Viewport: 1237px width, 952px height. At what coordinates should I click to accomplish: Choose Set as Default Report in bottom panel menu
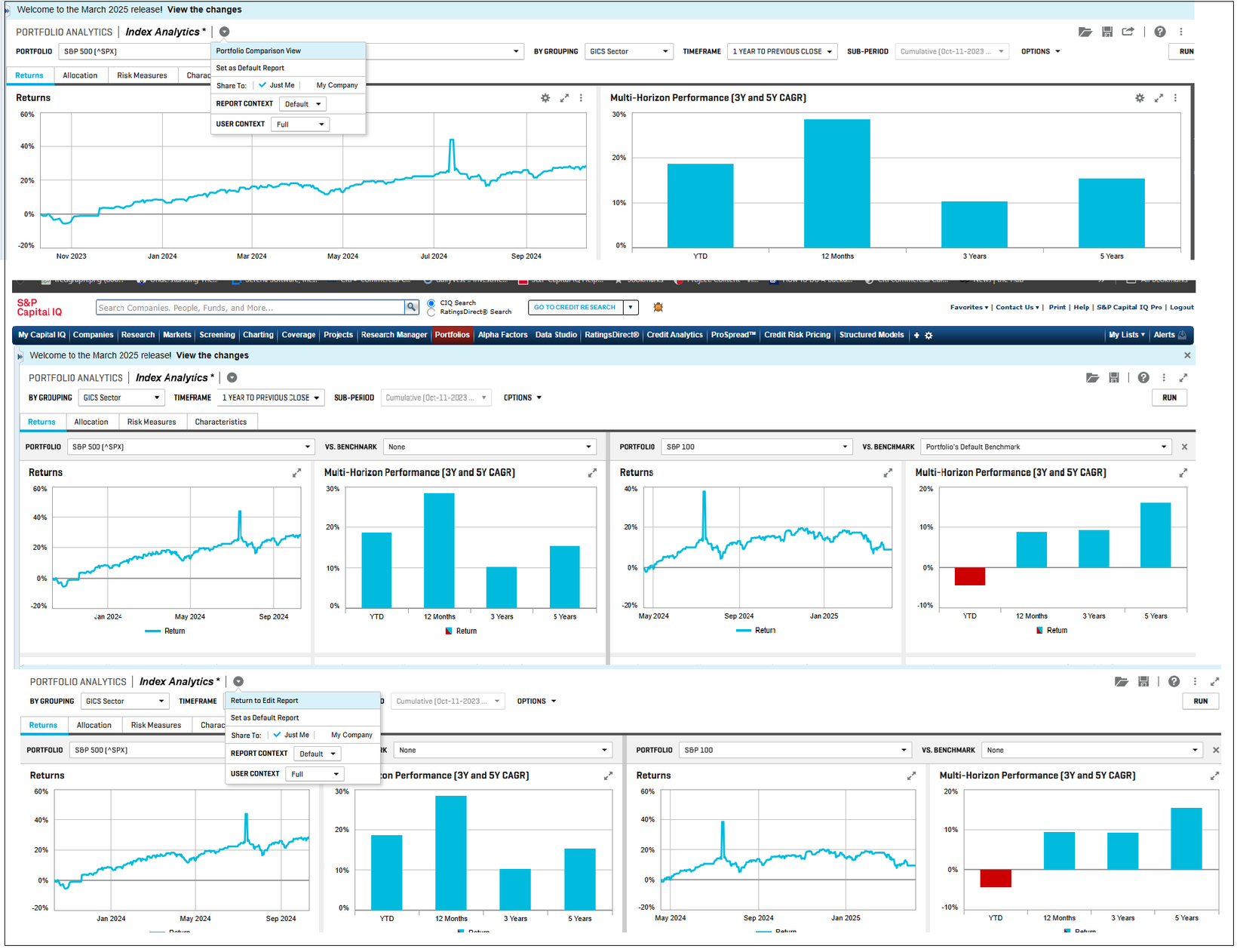click(x=302, y=717)
